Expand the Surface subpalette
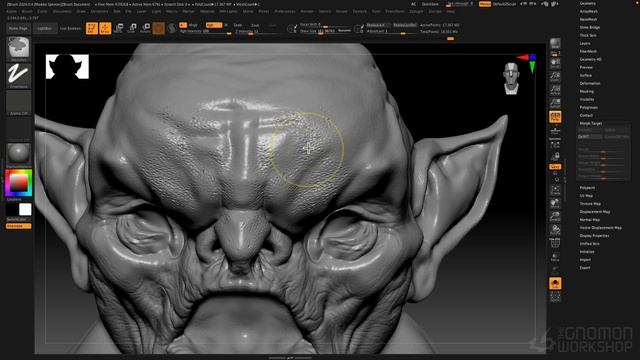The image size is (640, 360). pyautogui.click(x=586, y=76)
